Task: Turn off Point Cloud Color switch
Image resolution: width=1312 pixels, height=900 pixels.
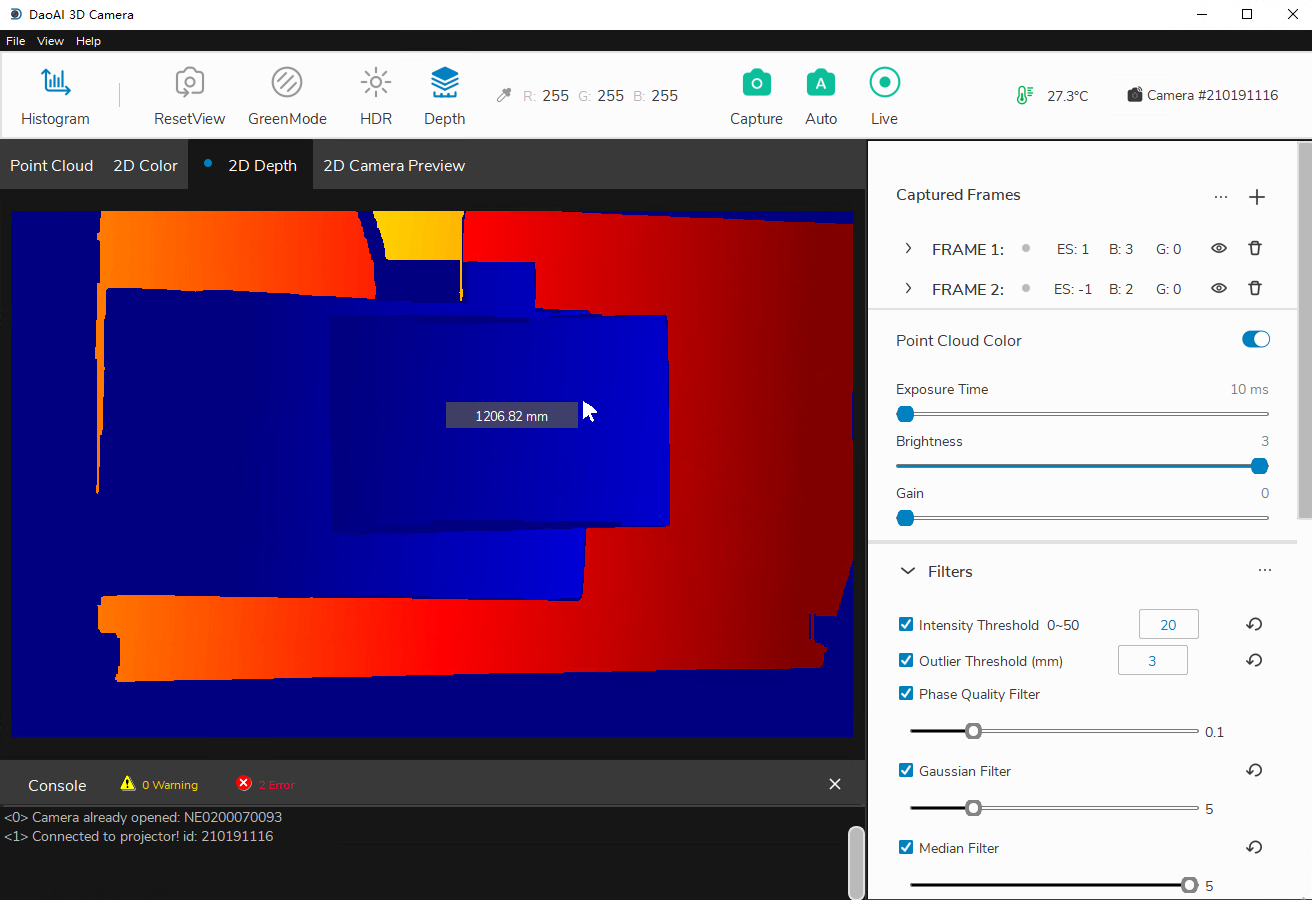Action: pos(1255,340)
